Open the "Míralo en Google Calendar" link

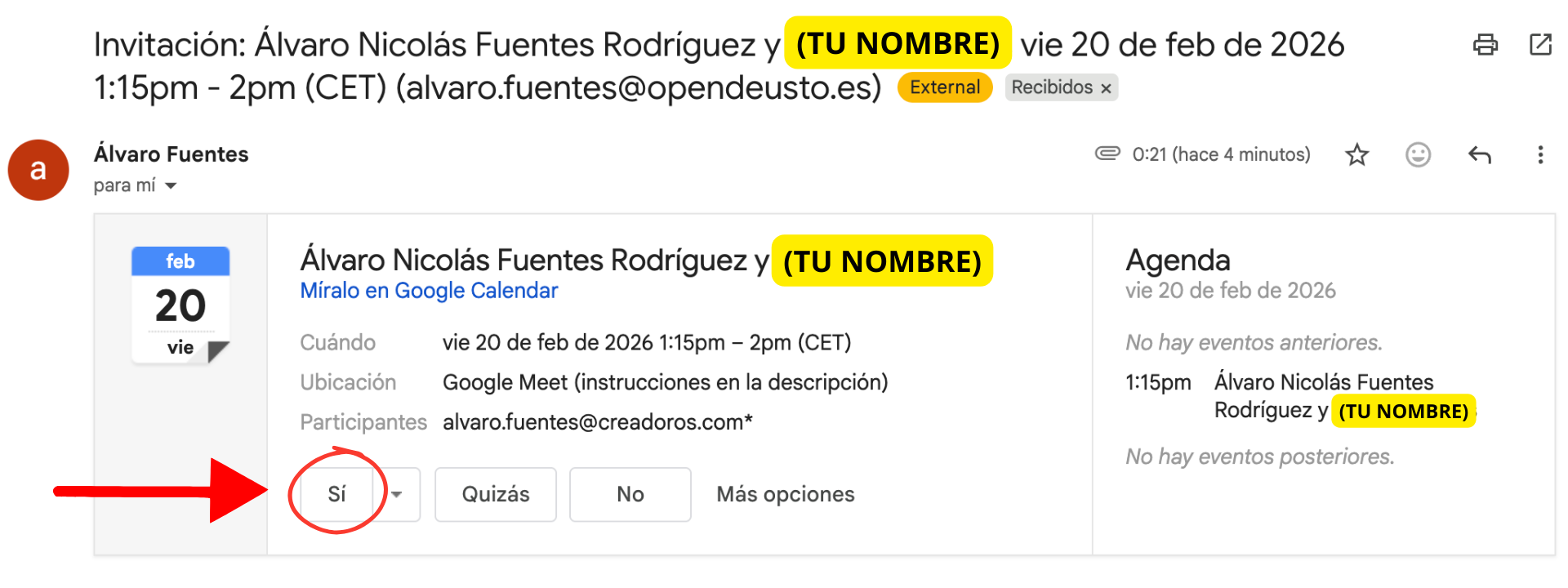429,291
